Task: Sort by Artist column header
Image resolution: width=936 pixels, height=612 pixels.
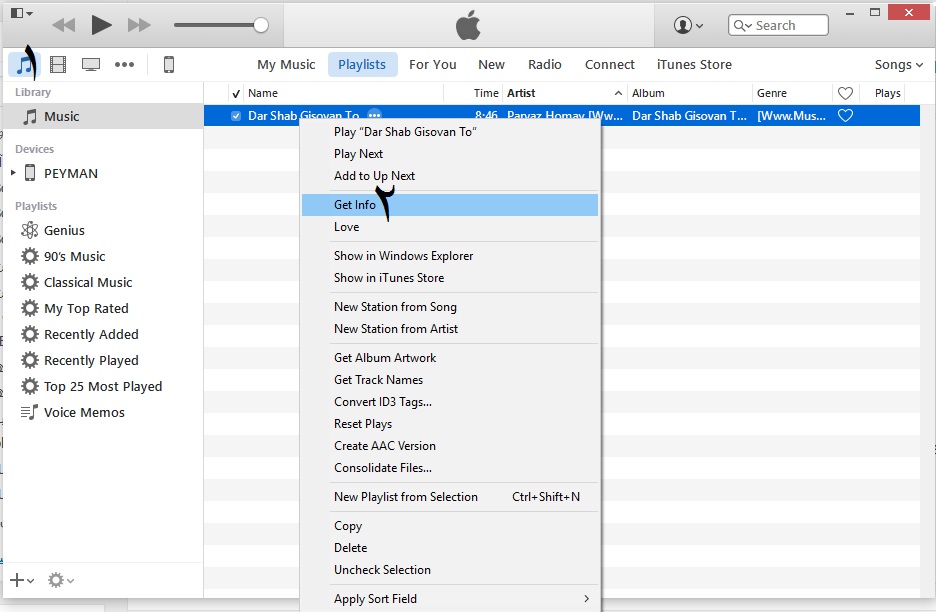Action: tap(564, 93)
